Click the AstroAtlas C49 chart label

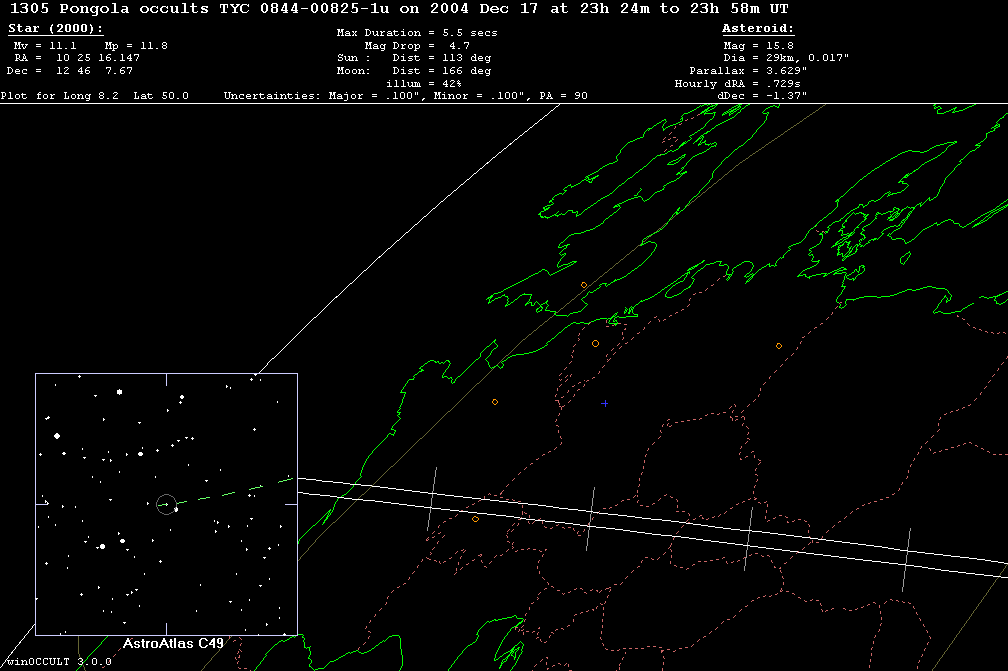[x=172, y=642]
